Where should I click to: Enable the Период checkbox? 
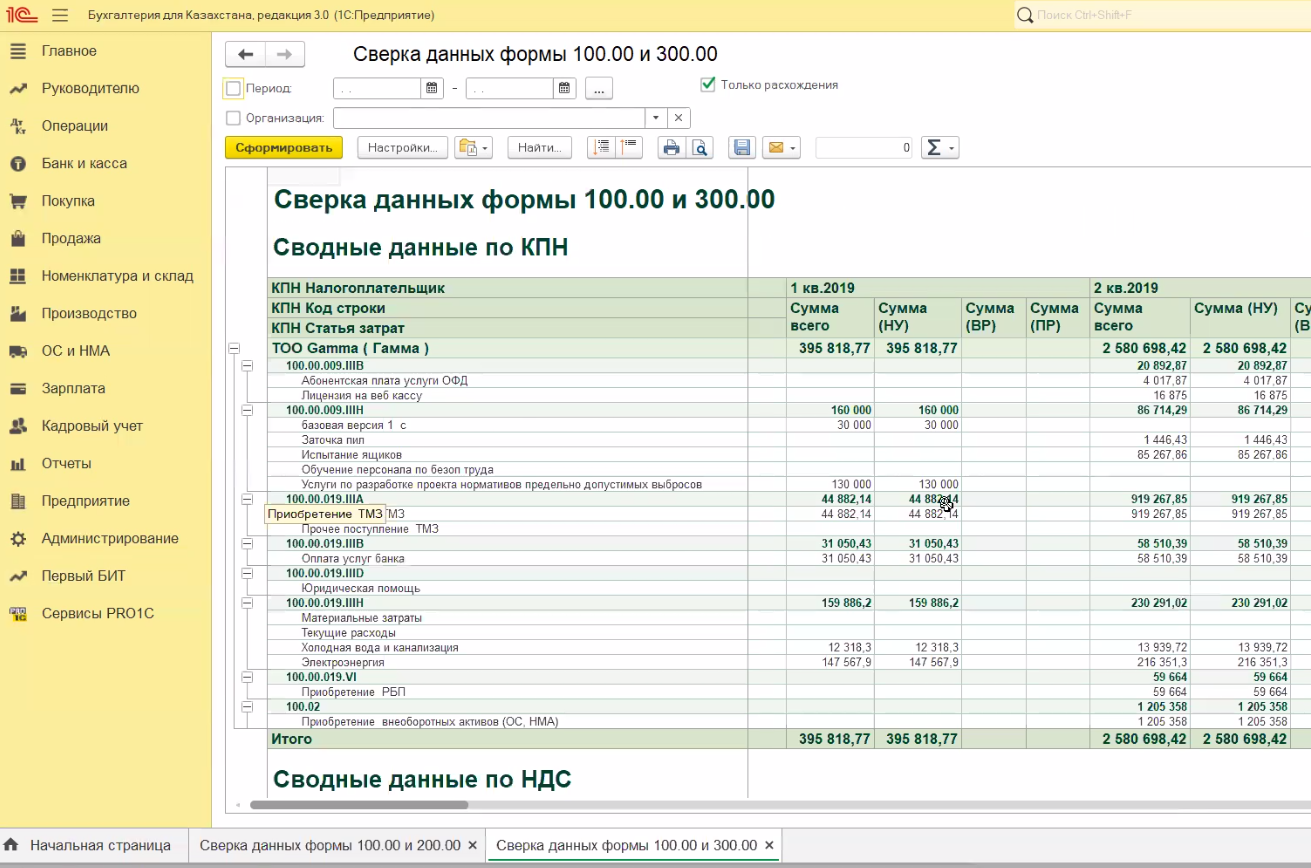[x=234, y=88]
